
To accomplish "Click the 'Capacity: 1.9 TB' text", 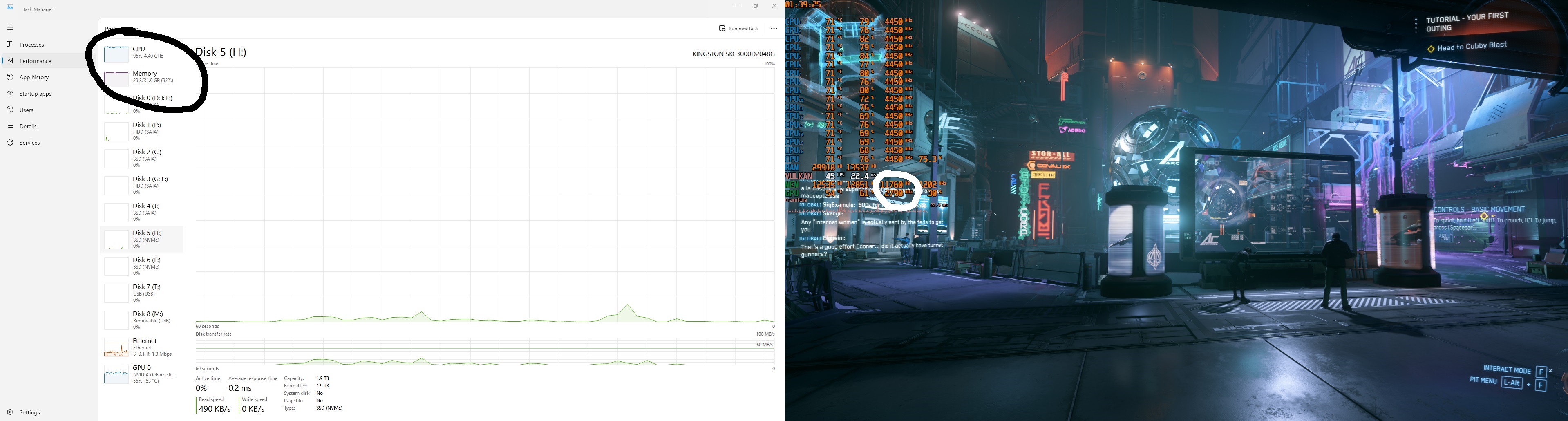I will coord(307,378).
